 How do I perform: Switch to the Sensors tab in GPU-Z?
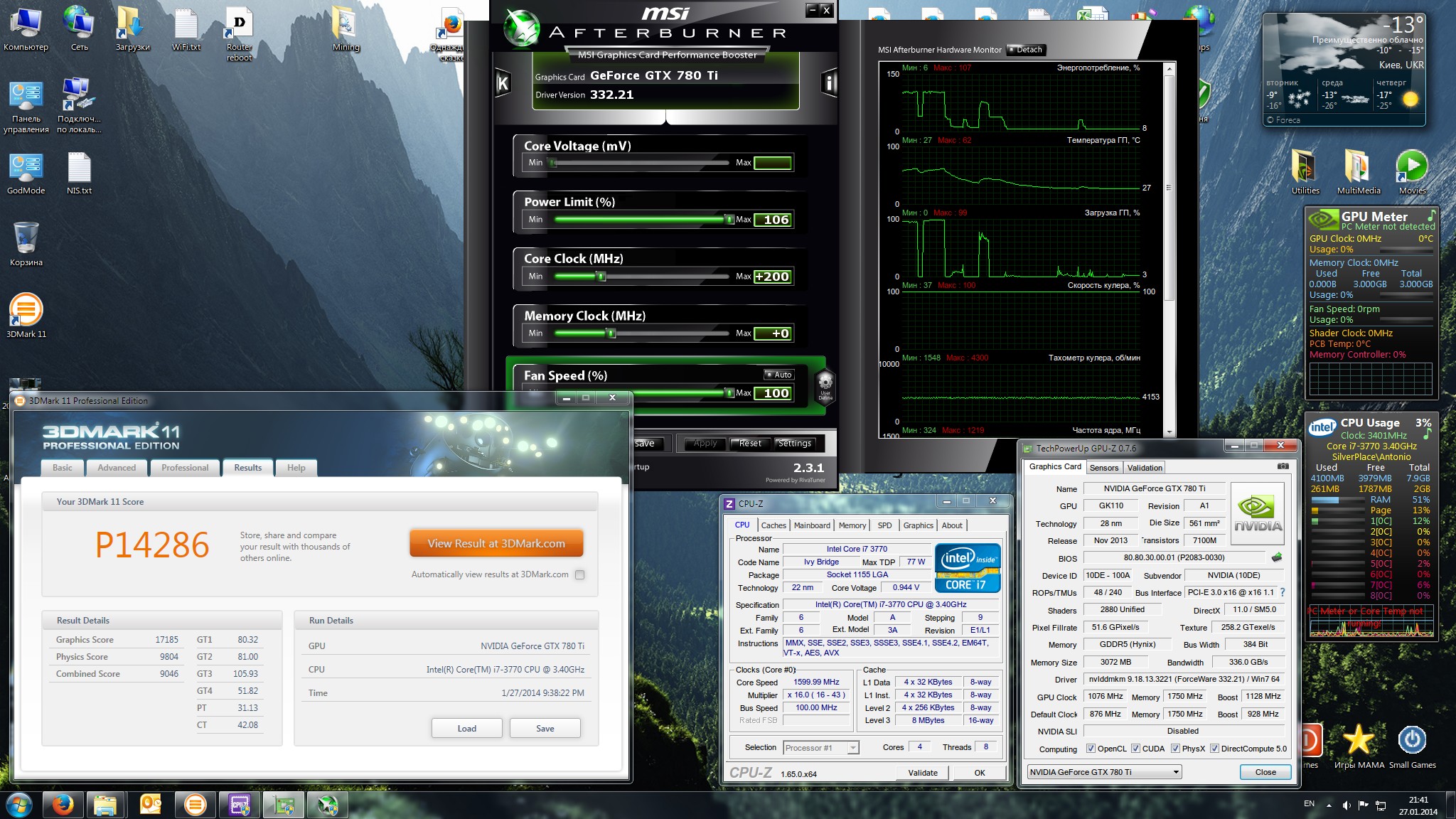click(x=1104, y=468)
